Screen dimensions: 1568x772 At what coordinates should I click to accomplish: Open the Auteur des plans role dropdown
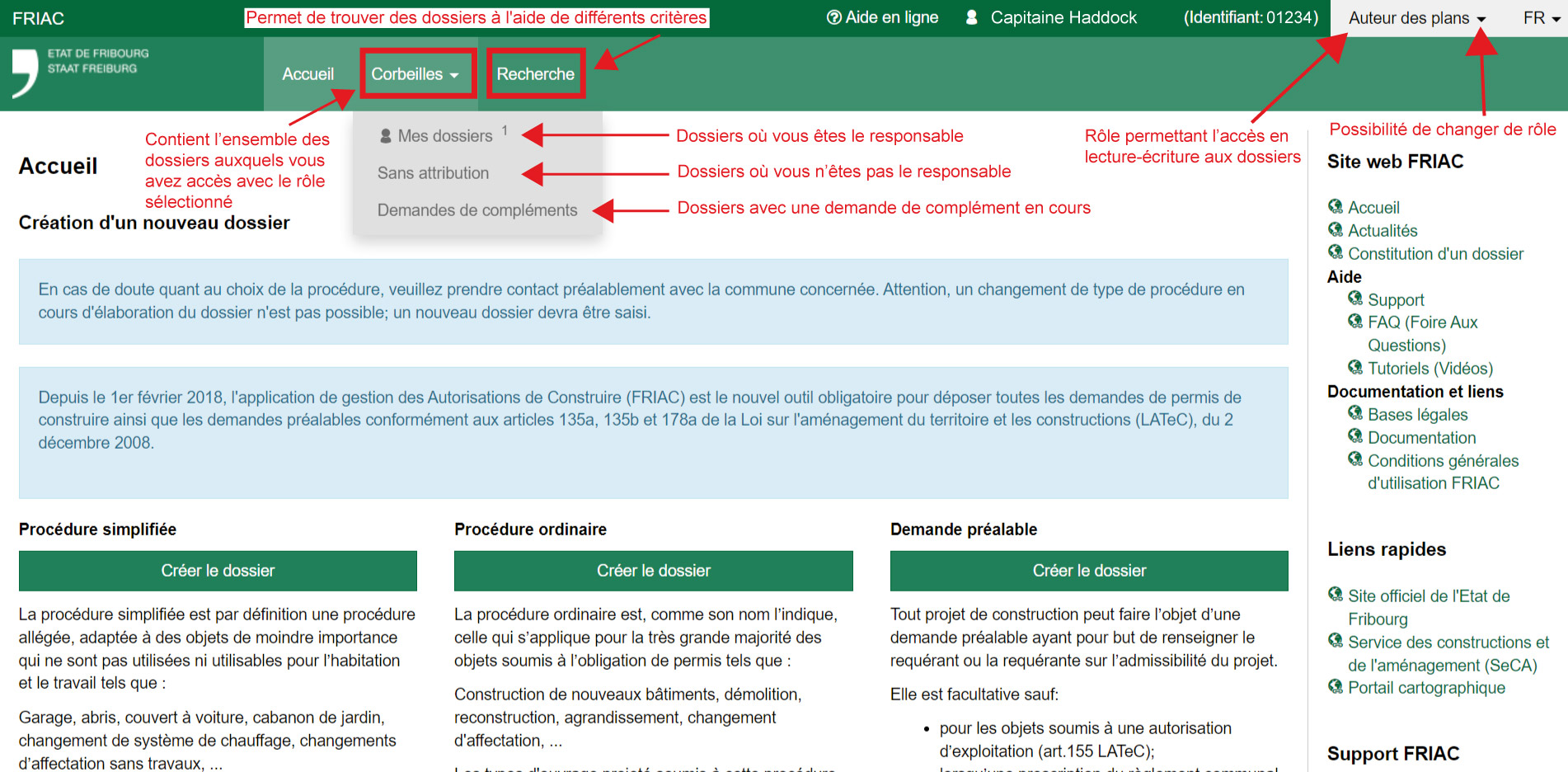coord(1416,18)
